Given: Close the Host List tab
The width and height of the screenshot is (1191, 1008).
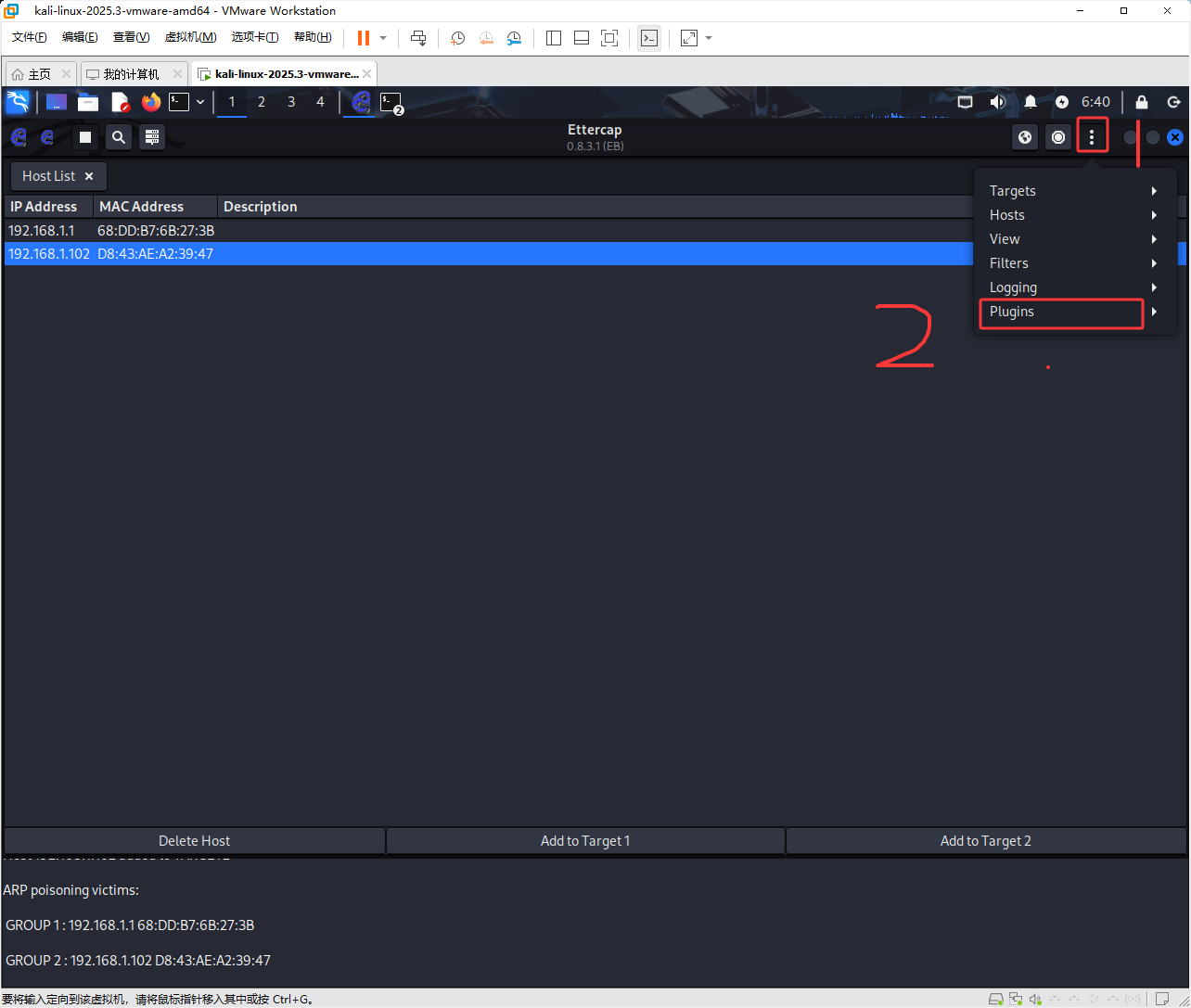Looking at the screenshot, I should (89, 176).
